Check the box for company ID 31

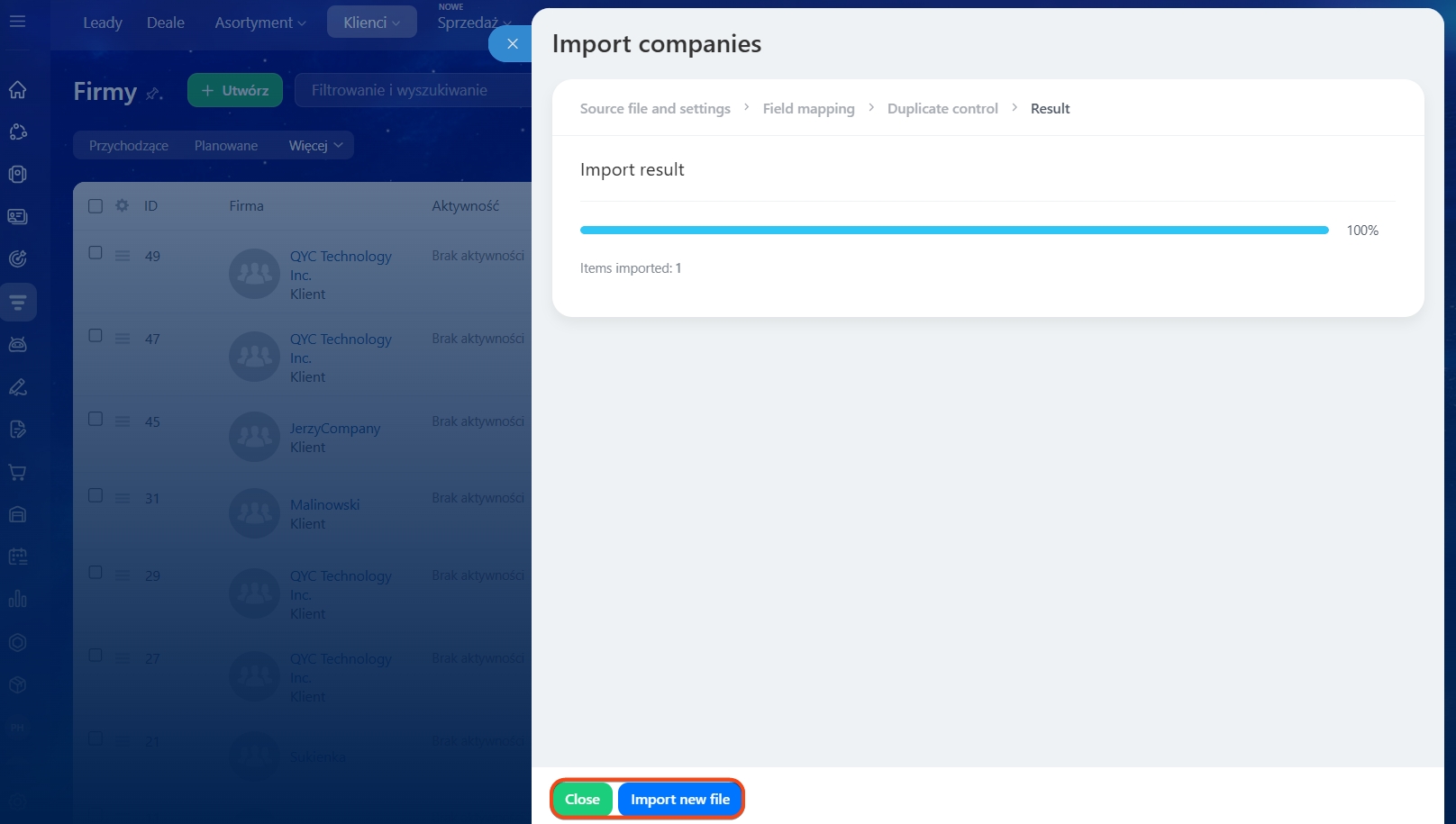point(96,495)
